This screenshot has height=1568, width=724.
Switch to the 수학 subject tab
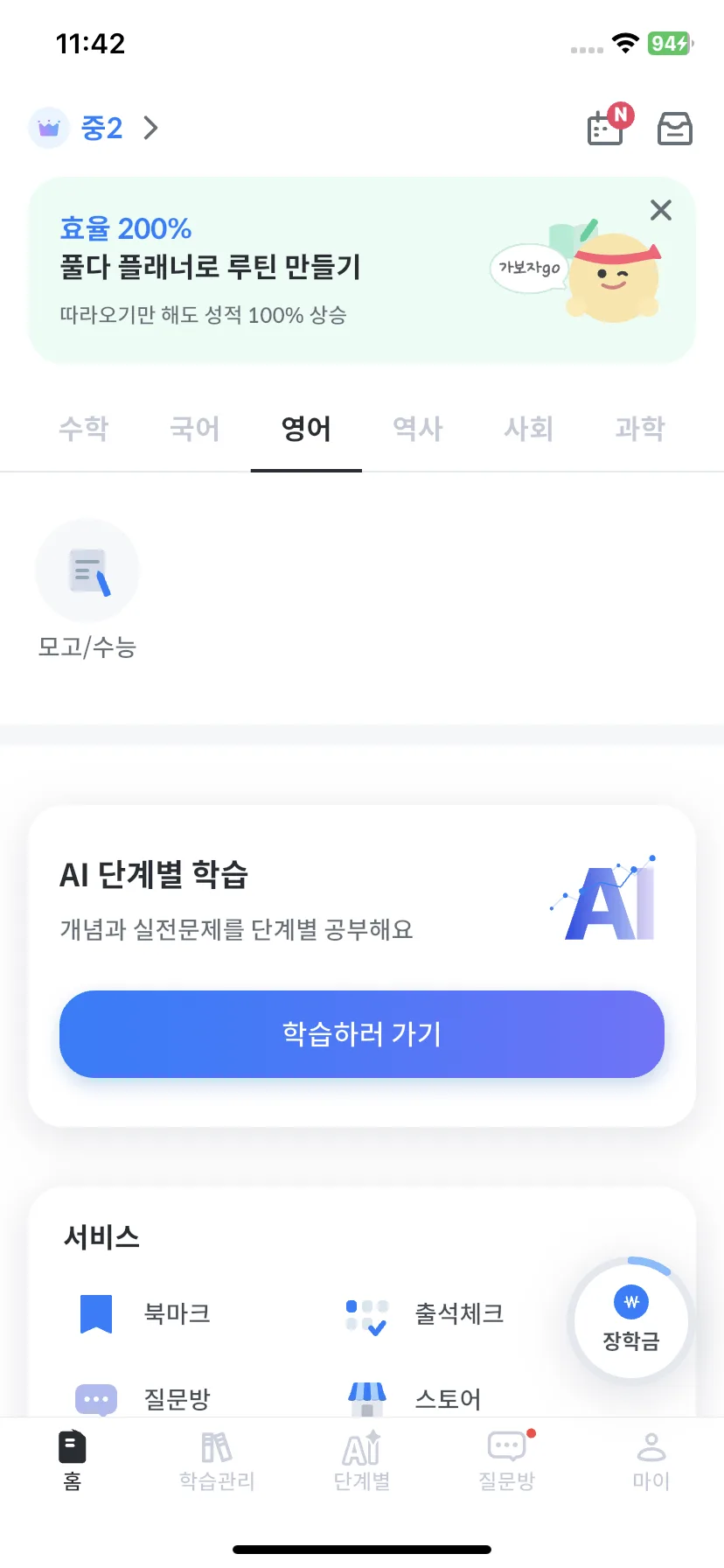point(84,429)
